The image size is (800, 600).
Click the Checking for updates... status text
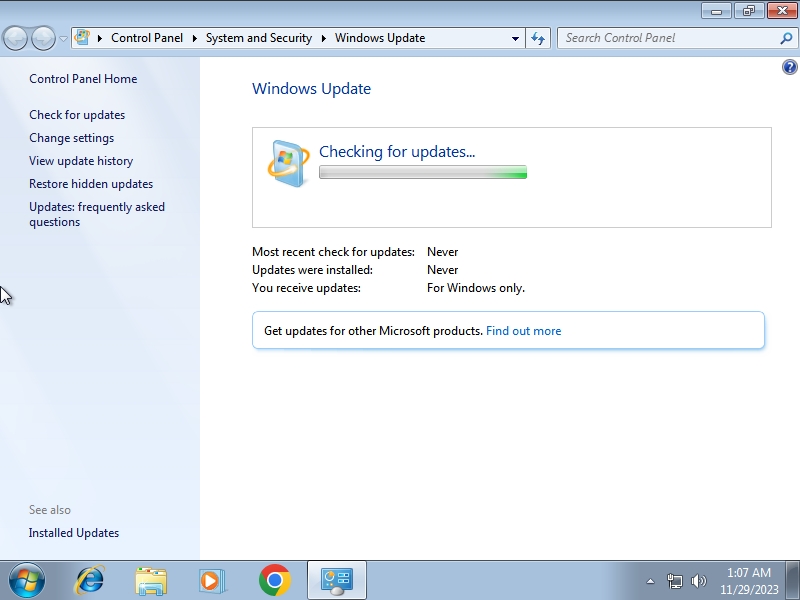397,152
